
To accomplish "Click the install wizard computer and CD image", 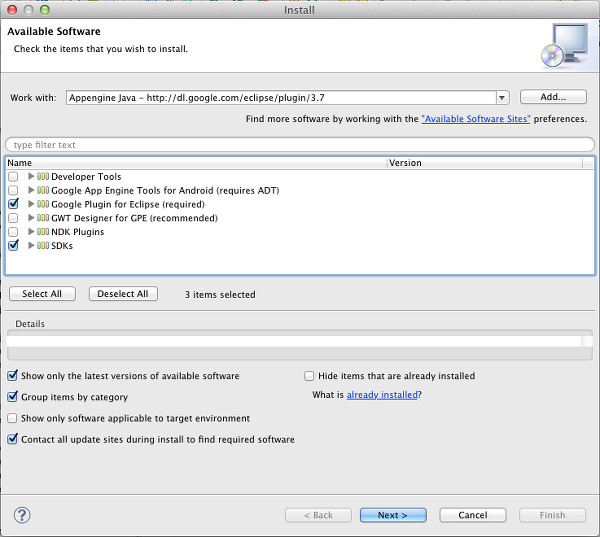I will [x=564, y=45].
